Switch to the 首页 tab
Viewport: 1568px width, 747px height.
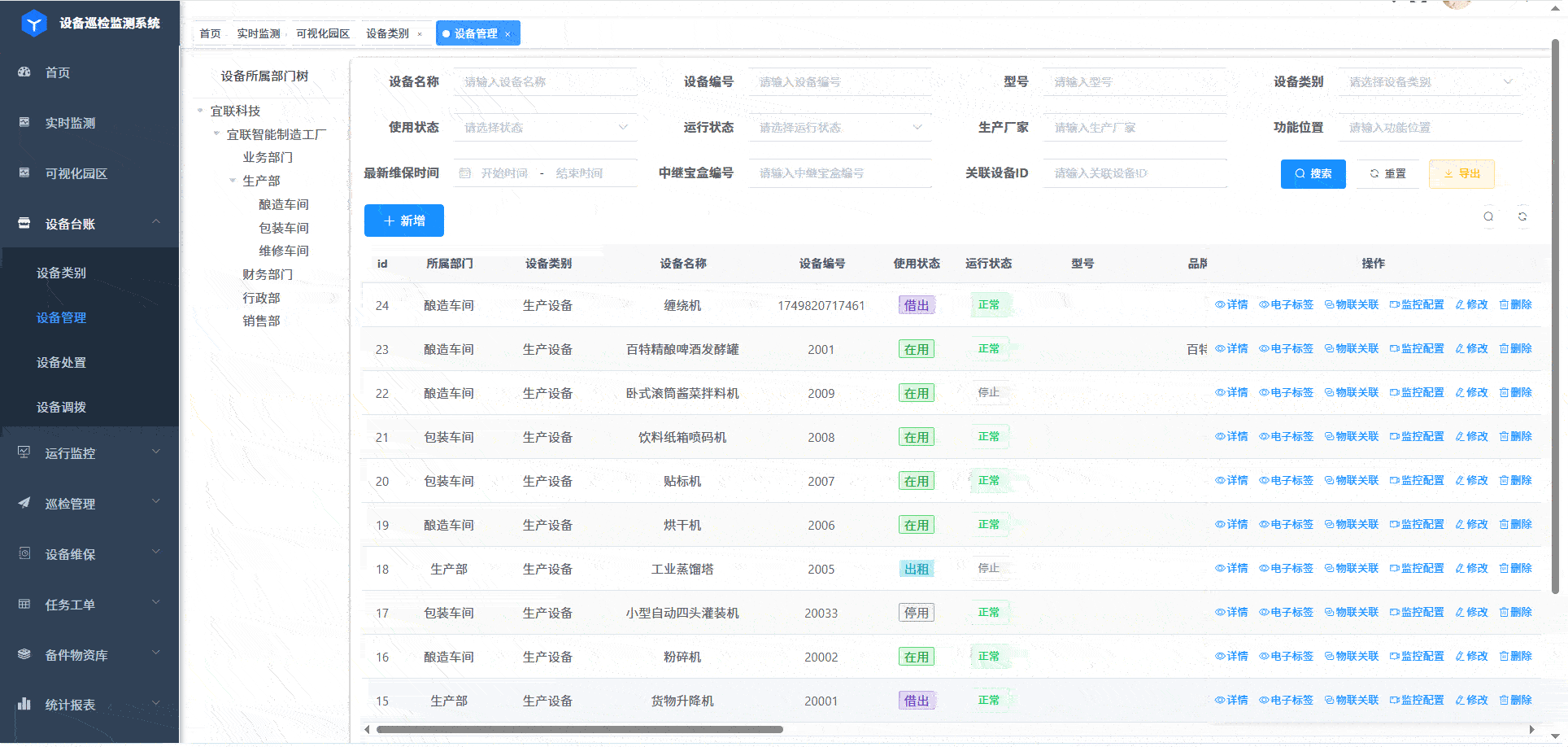tap(210, 33)
